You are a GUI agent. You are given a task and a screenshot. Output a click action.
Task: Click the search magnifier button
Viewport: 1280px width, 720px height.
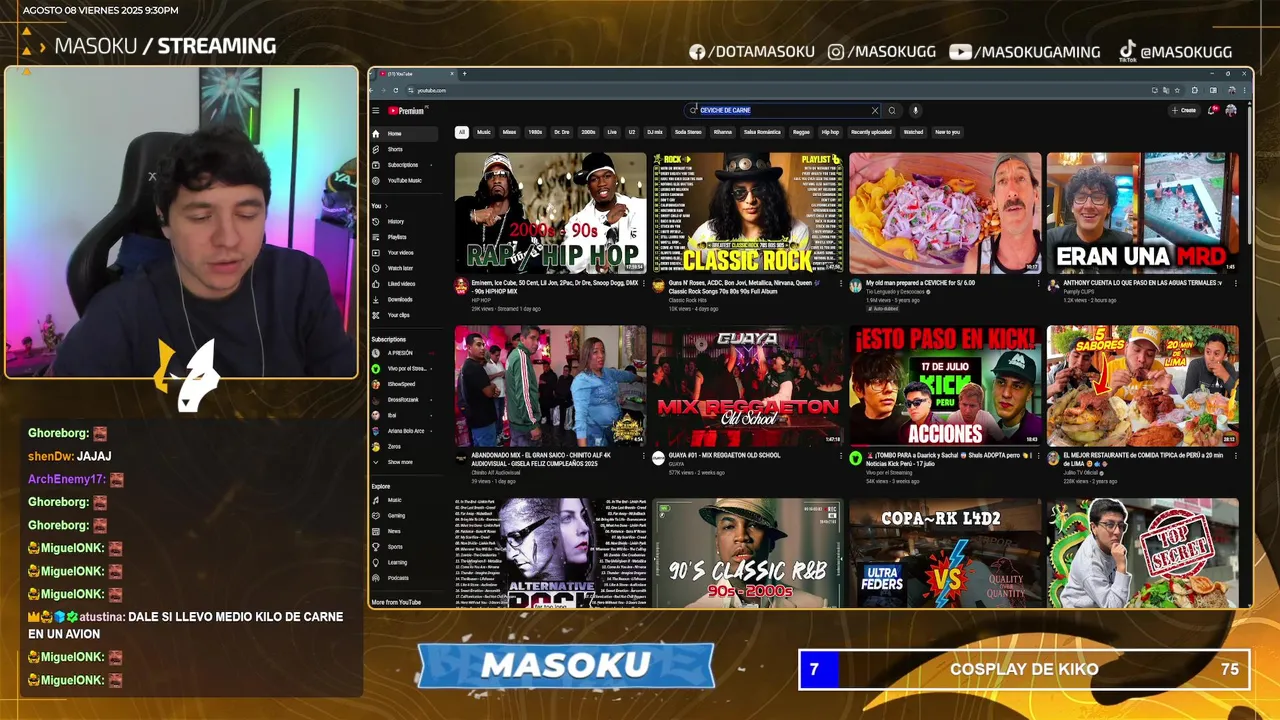point(892,111)
